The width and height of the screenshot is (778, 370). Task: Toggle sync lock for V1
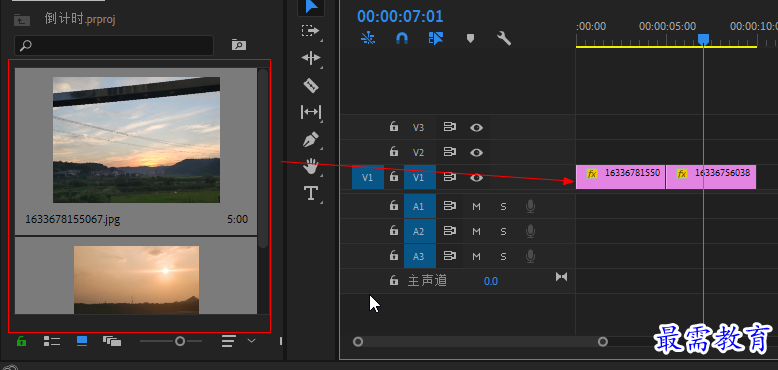(x=450, y=177)
